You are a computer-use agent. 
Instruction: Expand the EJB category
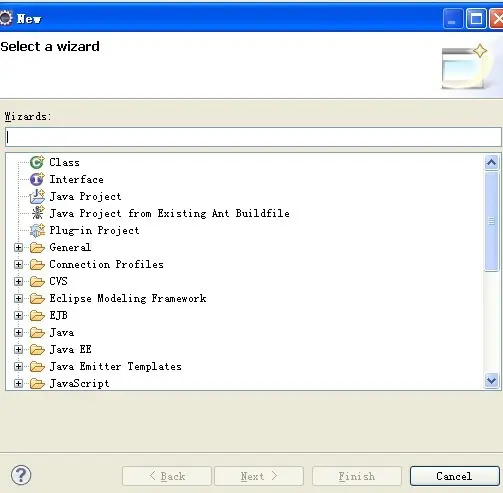coord(18,315)
